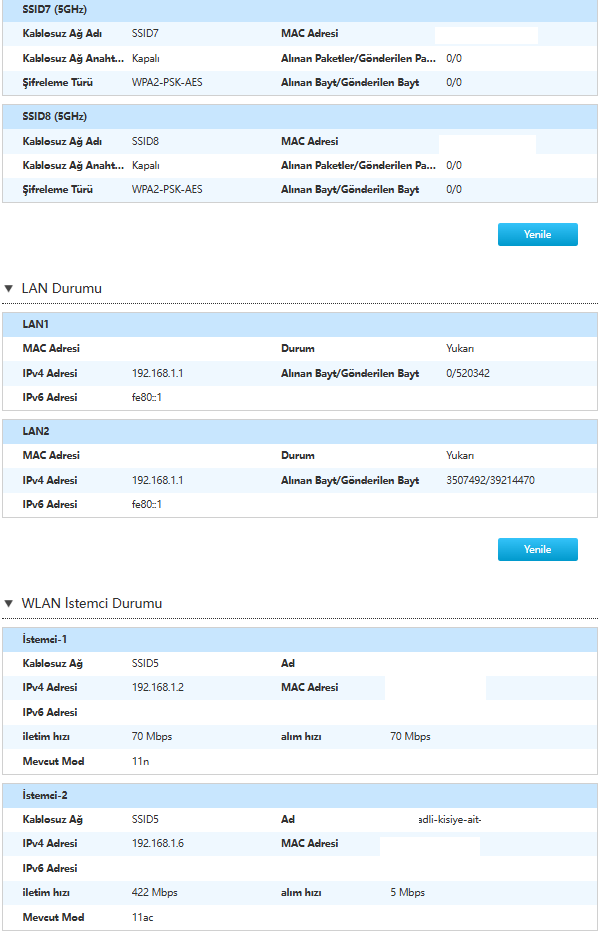The width and height of the screenshot is (610, 937).
Task: Select the SSID7 (5GHz) header
Action: pyautogui.click(x=300, y=10)
